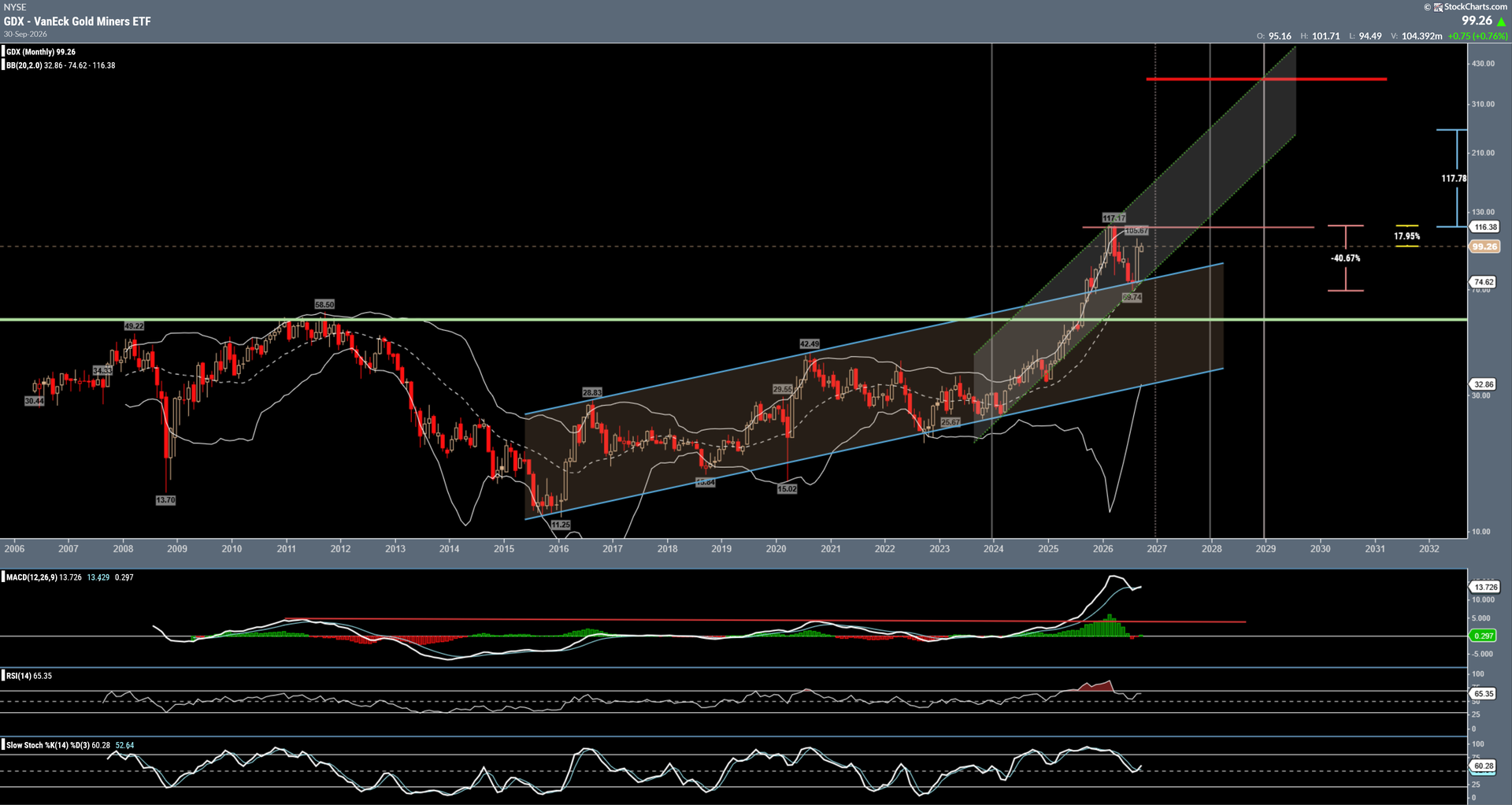
Task: Click the 2029 year label on time axis
Action: [1266, 549]
